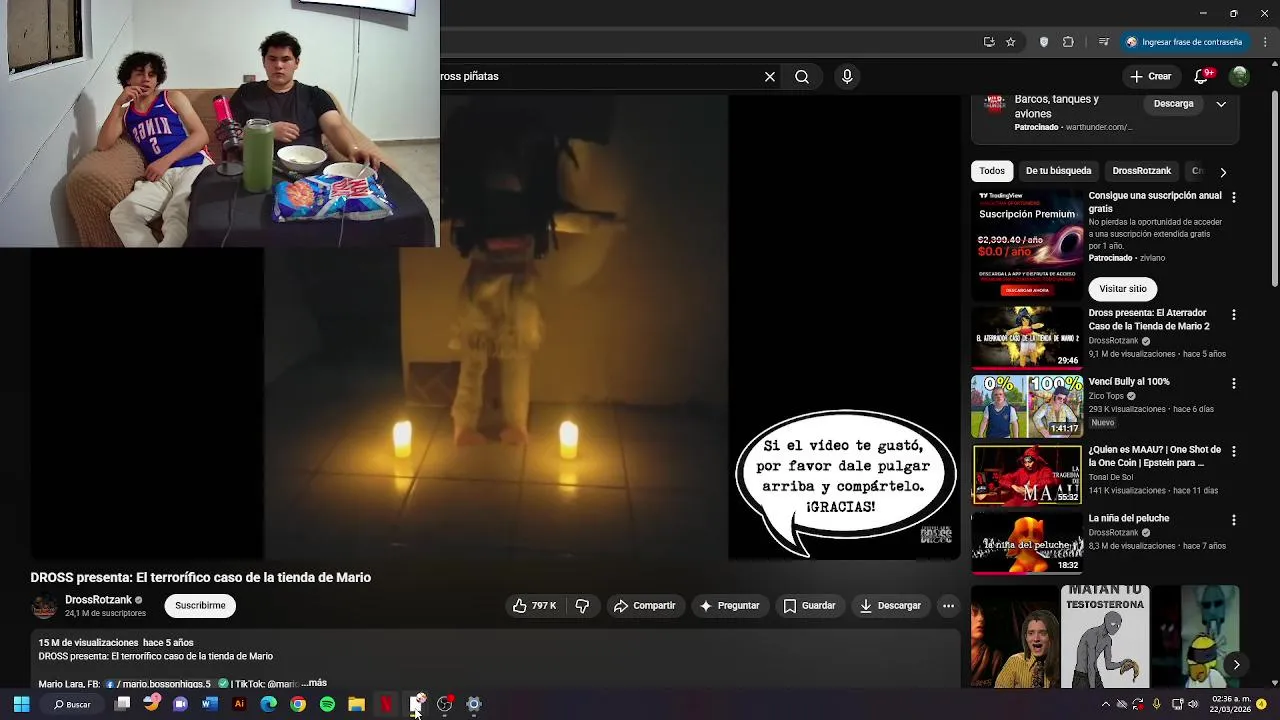Open Microsoft Word from the taskbar
1280x720 pixels.
pyautogui.click(x=210, y=704)
